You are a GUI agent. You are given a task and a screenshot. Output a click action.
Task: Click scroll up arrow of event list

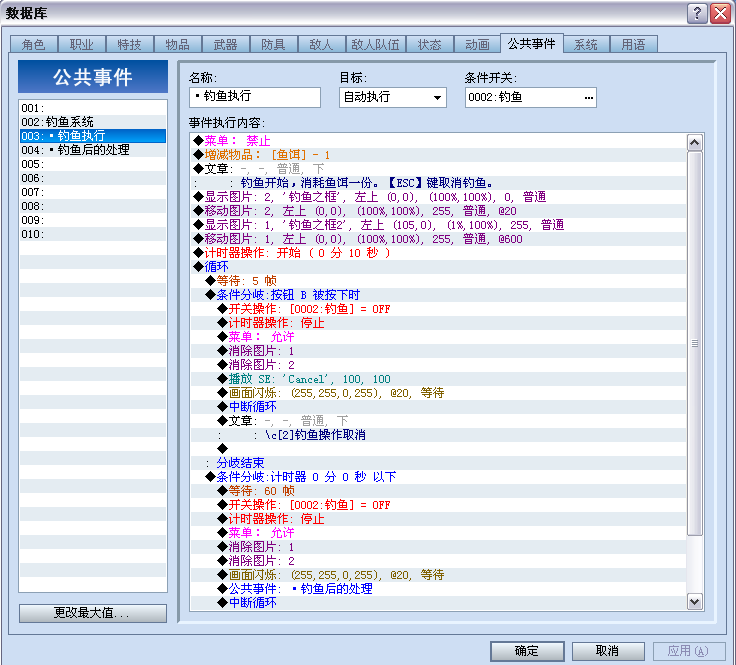click(695, 142)
